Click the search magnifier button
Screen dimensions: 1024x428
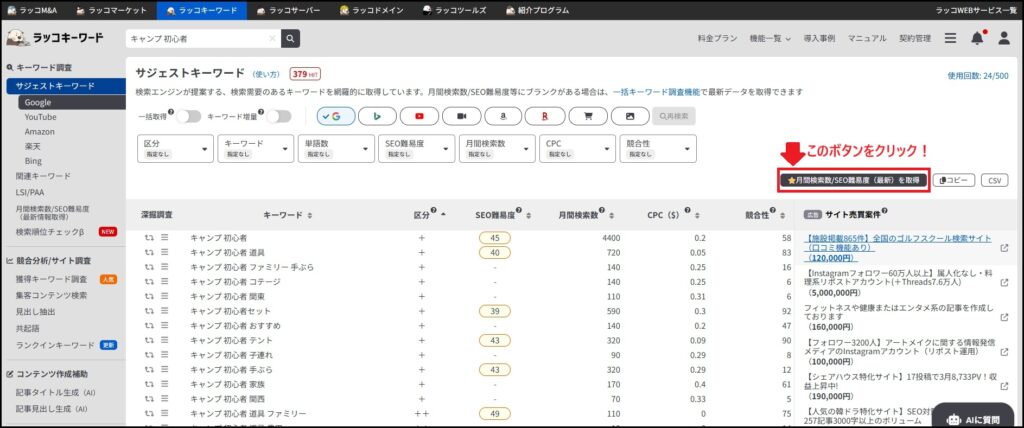click(x=290, y=39)
